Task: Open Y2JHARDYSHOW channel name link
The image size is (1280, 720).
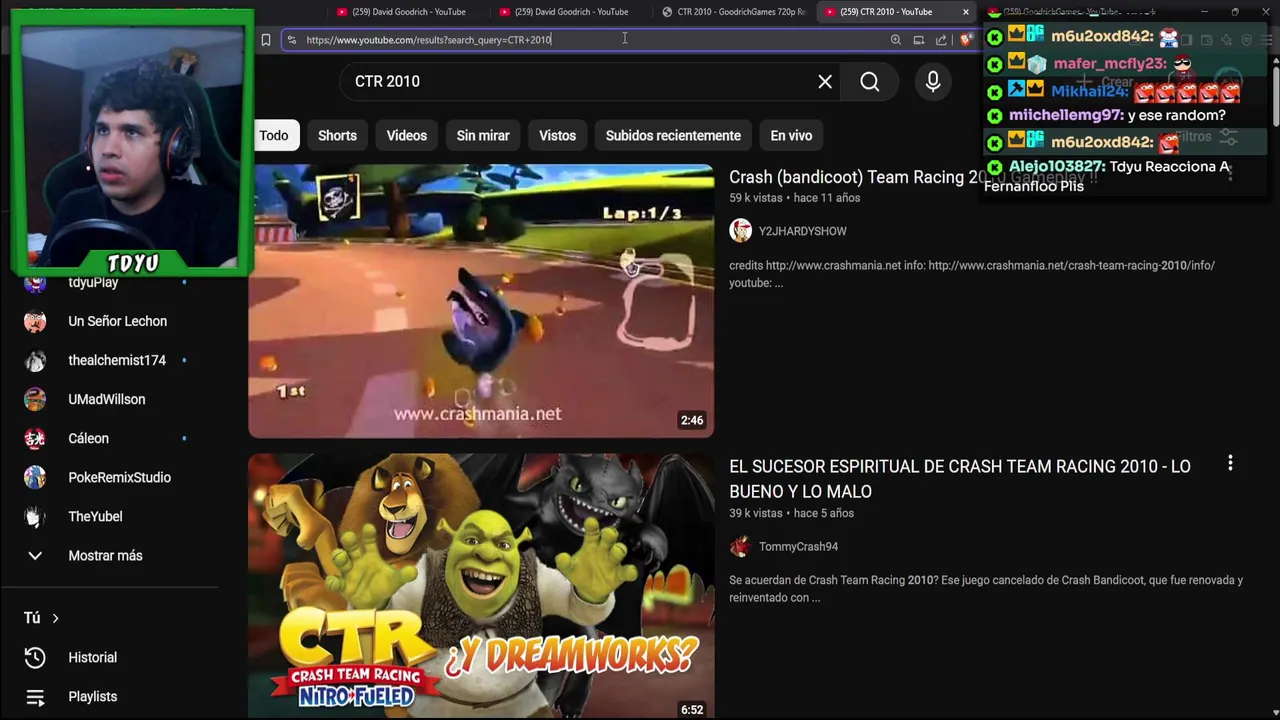Action: coord(803,231)
